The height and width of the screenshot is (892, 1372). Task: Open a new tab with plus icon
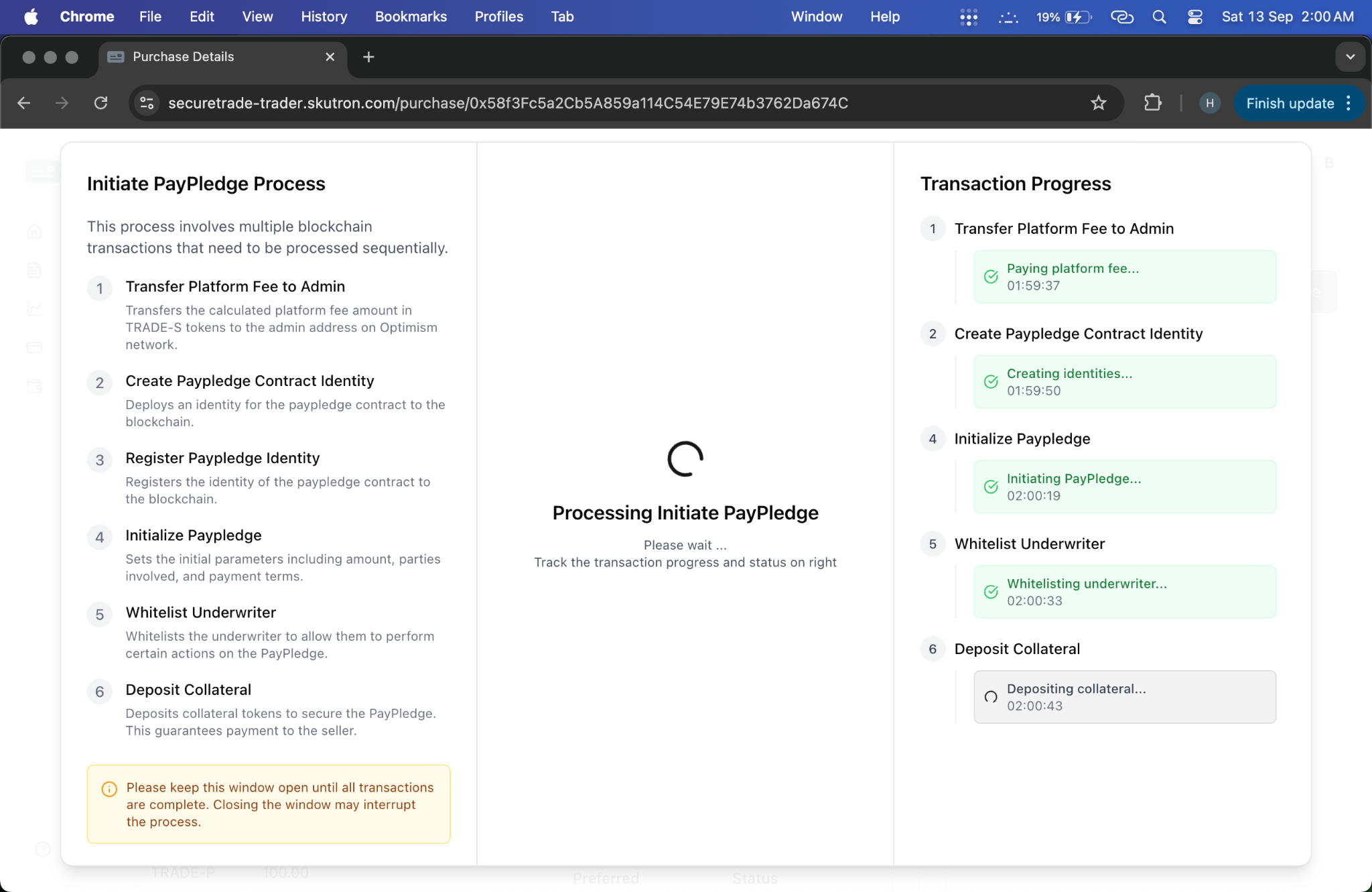point(368,57)
